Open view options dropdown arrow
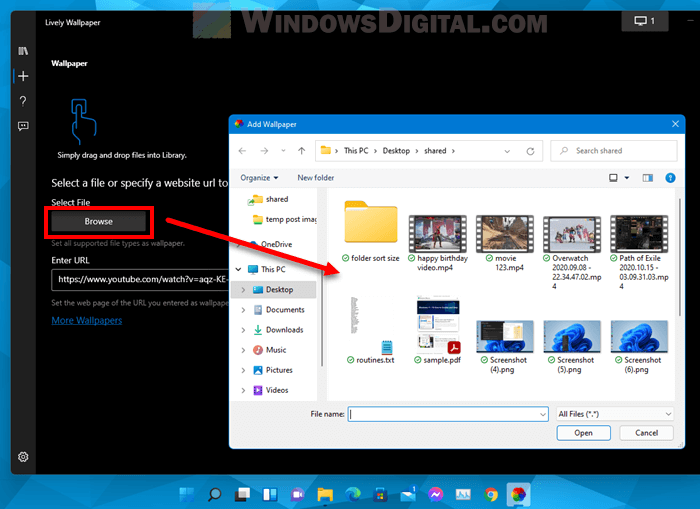The image size is (700, 509). point(627,178)
